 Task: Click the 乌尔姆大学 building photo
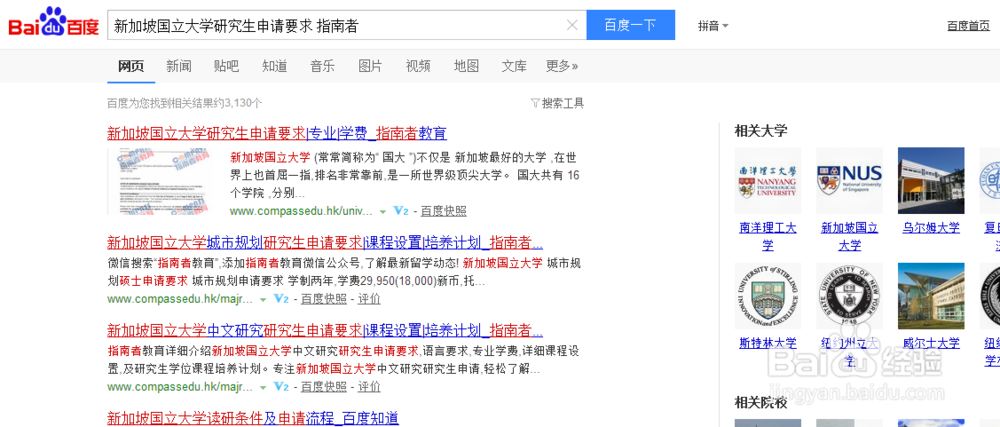[931, 180]
